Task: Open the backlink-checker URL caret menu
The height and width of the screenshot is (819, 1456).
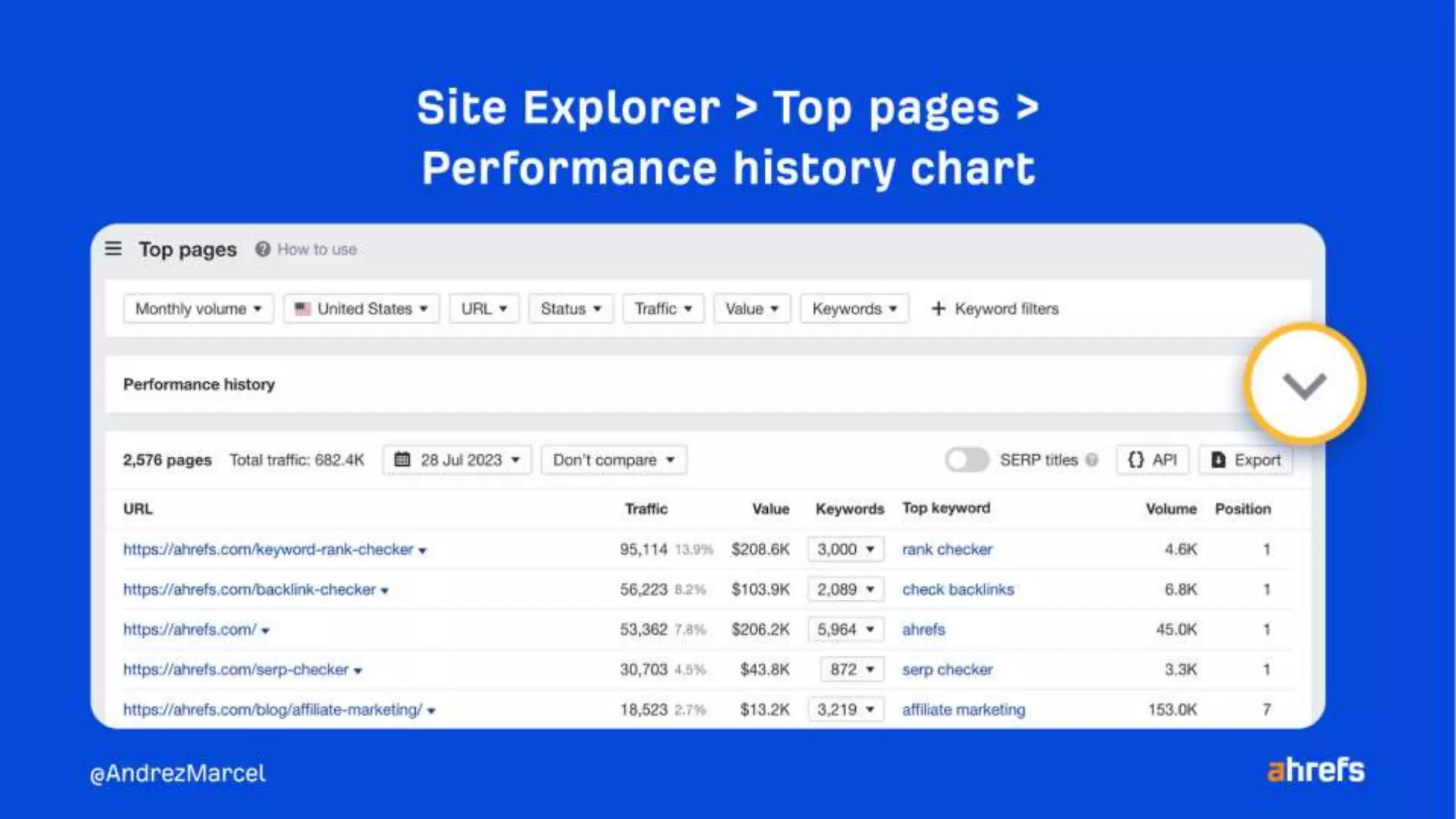Action: tap(385, 591)
